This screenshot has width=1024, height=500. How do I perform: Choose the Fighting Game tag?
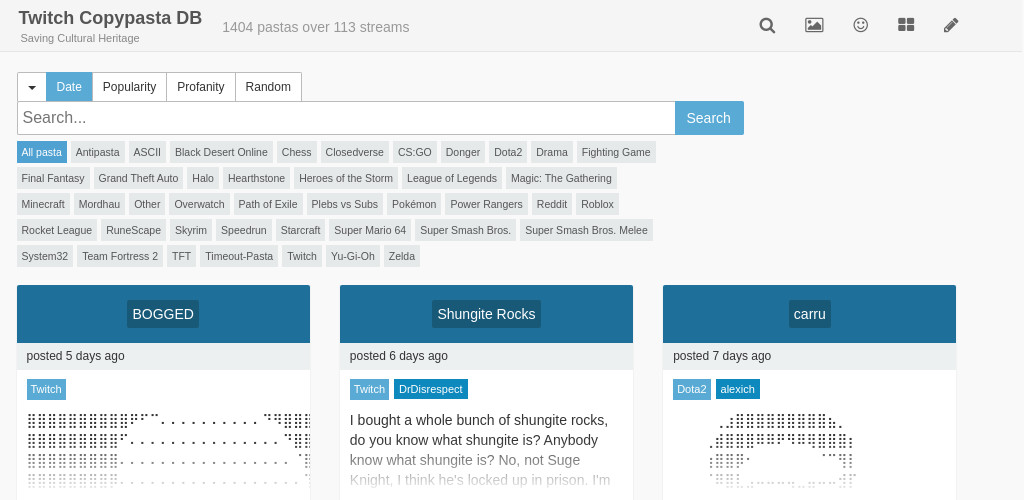pyautogui.click(x=616, y=152)
